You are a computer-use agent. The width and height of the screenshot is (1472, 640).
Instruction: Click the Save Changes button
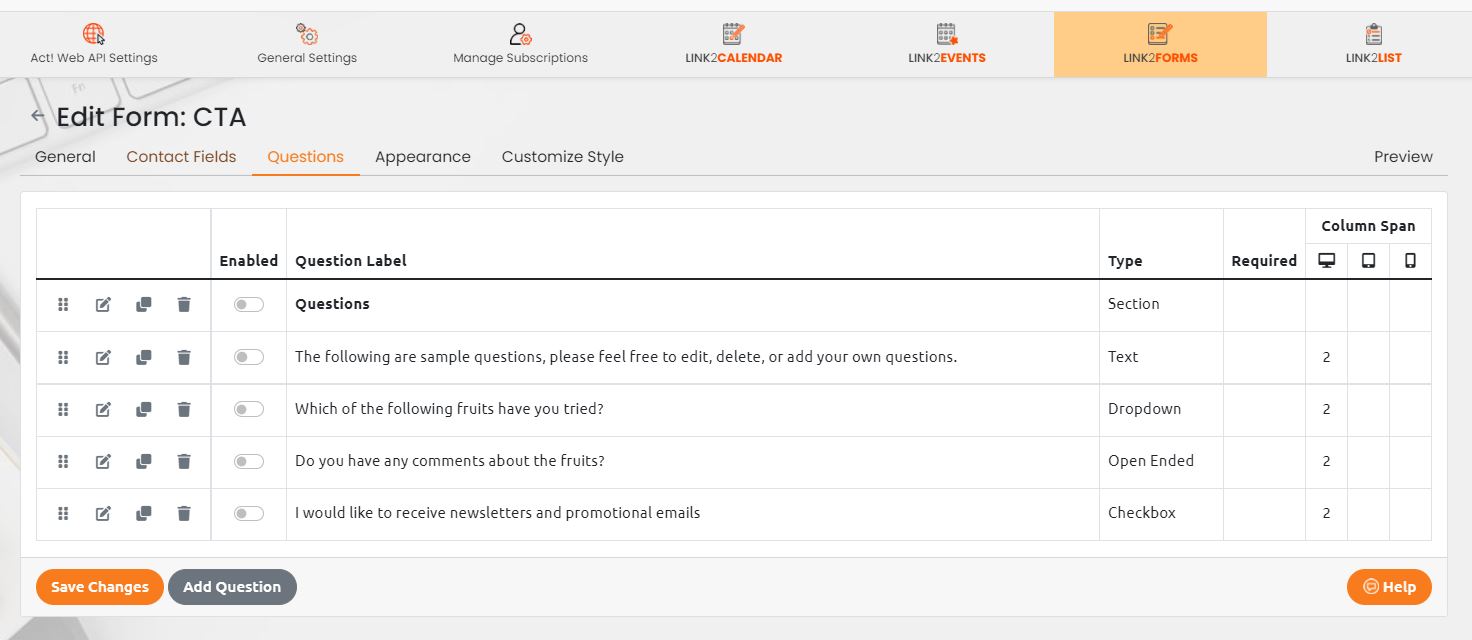pos(99,587)
